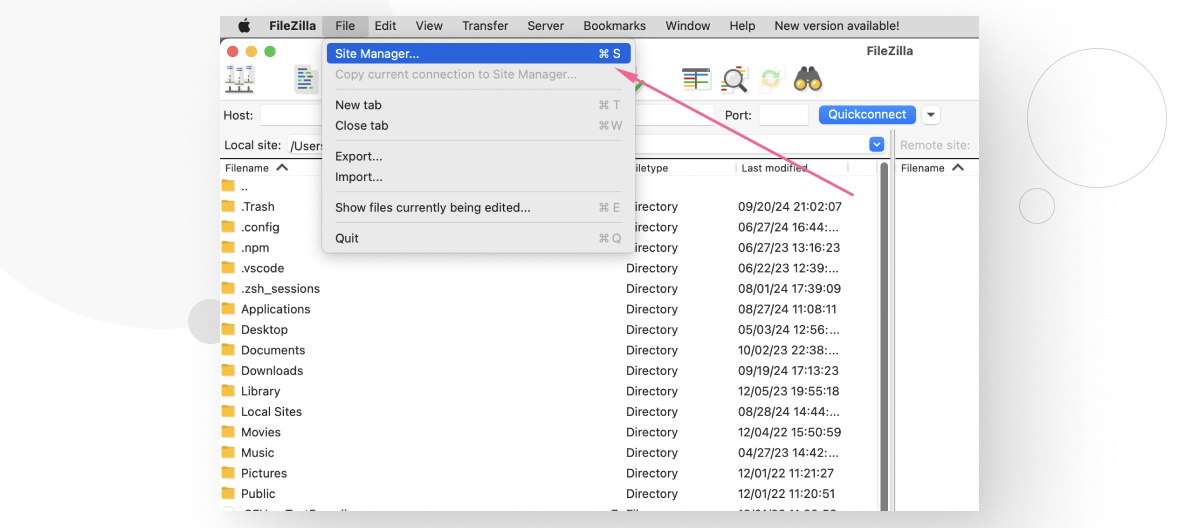Select the Downloads folder row
Screen dimensions: 1200x528
click(x=272, y=371)
